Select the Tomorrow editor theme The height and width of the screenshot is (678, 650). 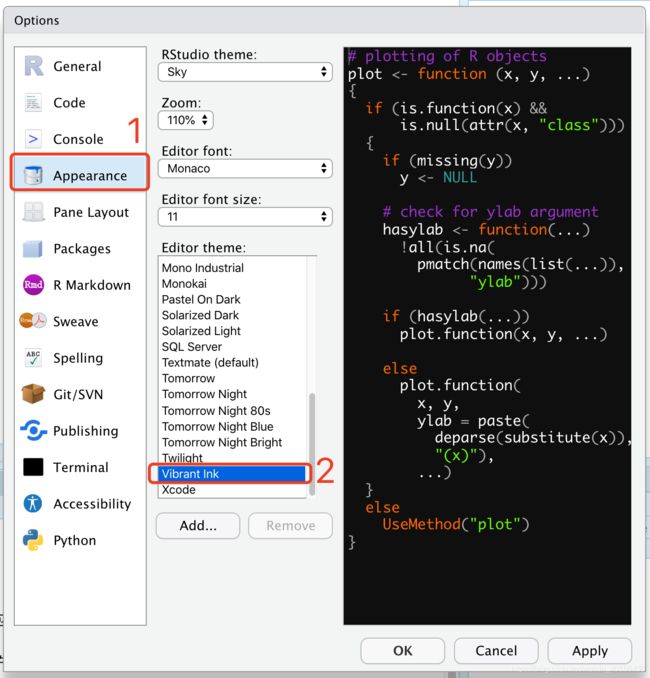[233, 378]
